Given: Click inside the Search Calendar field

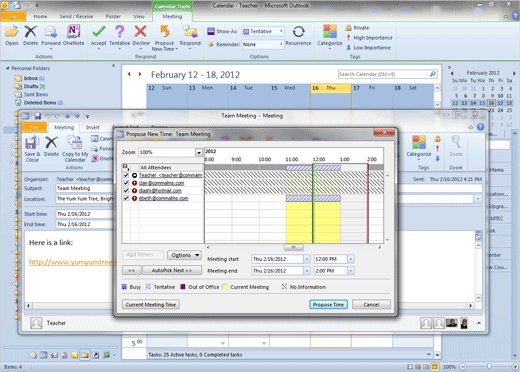Looking at the screenshot, I should coord(383,74).
